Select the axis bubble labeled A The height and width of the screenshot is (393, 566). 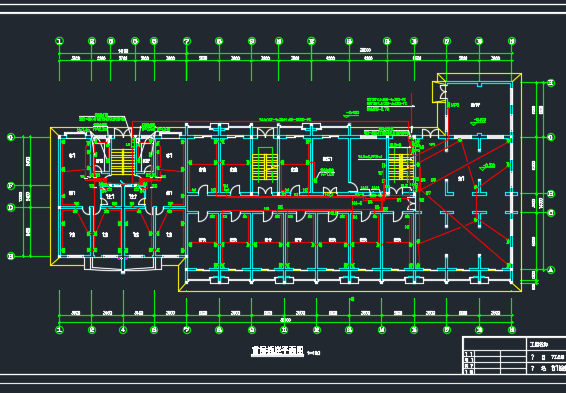coord(551,270)
